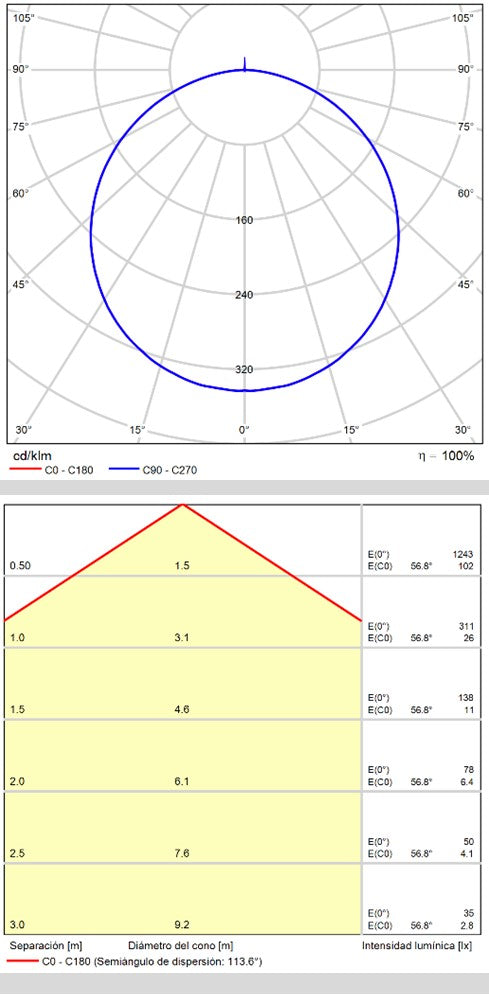The image size is (489, 995).
Task: Click the η = 100% efficiency text
Action: pyautogui.click(x=450, y=455)
